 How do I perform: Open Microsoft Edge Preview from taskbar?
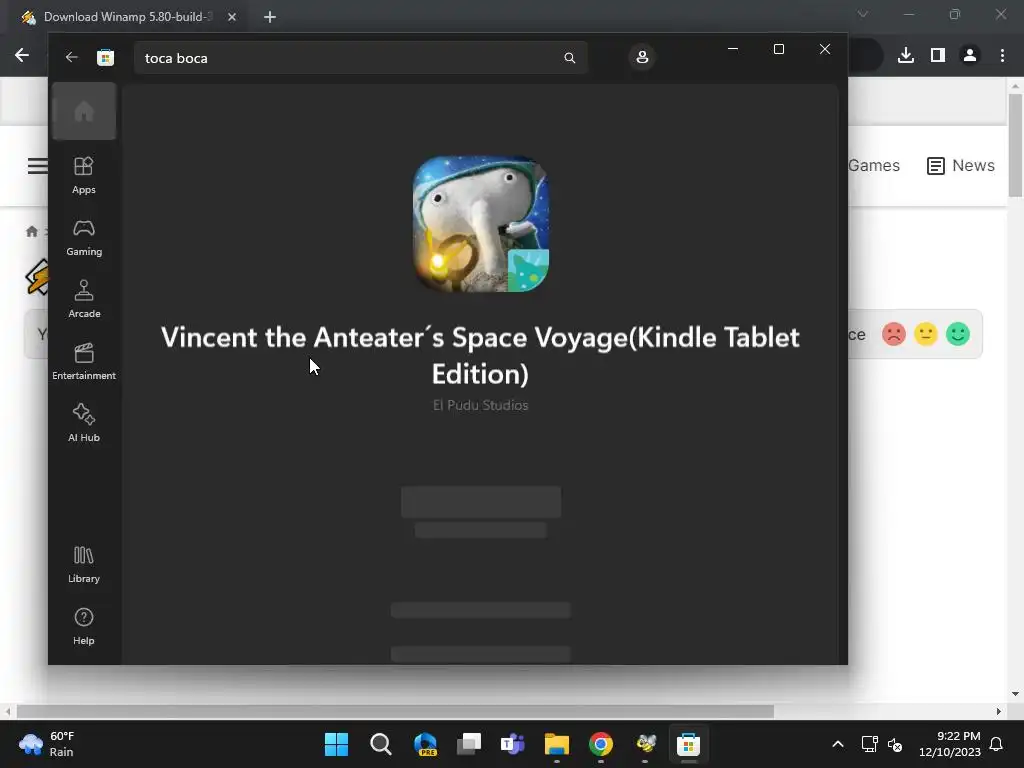[x=425, y=744]
